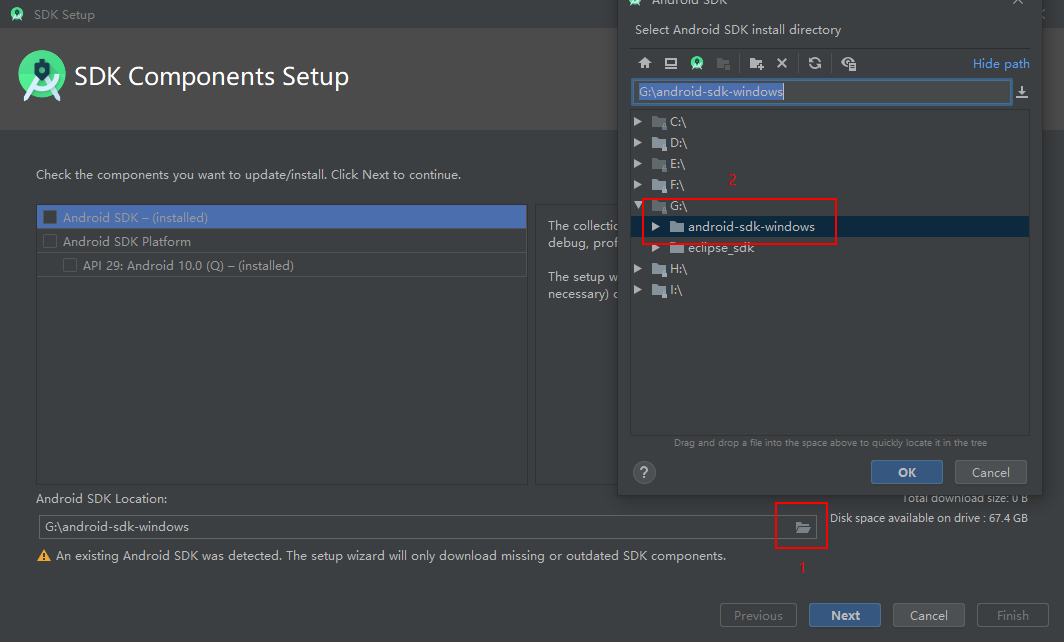Collapse the G:\ drive node
The height and width of the screenshot is (642, 1064).
[638, 206]
